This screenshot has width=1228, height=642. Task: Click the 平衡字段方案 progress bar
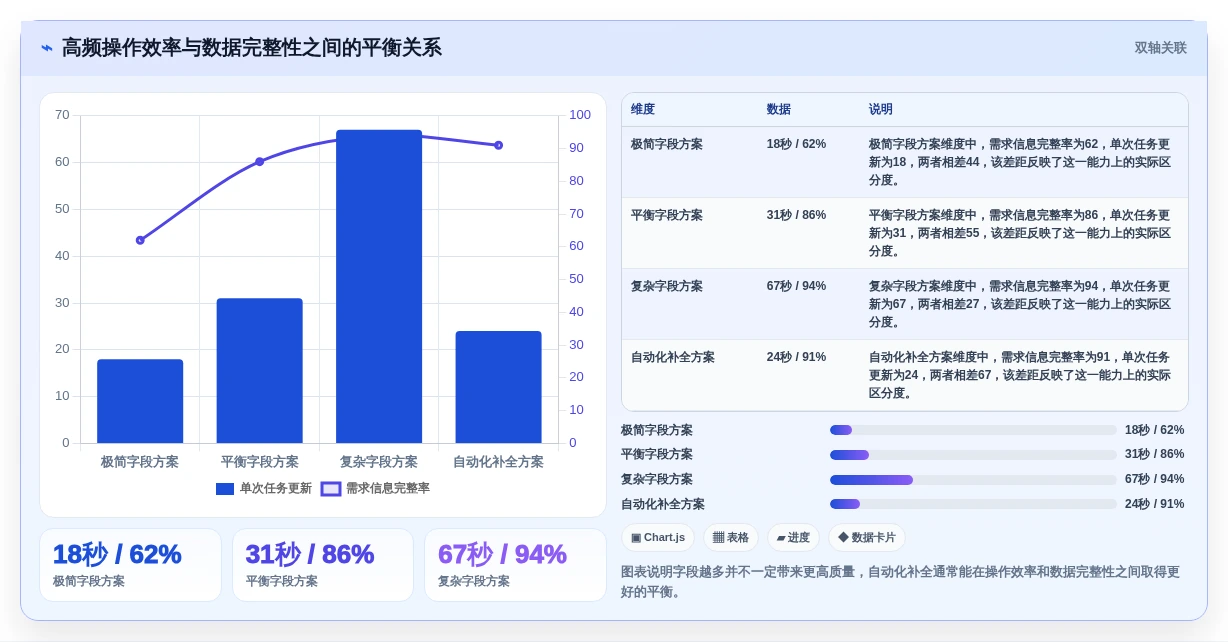click(x=973, y=455)
